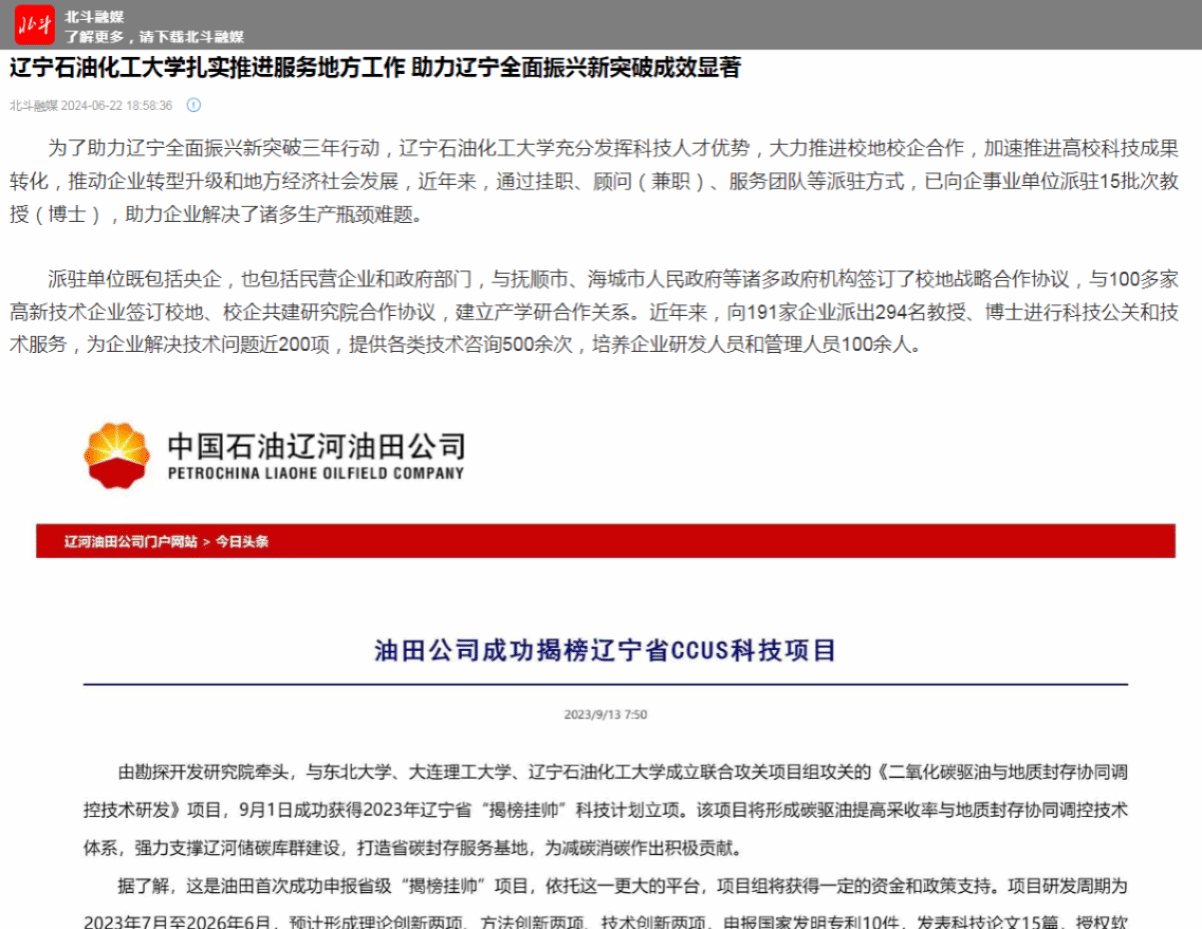
Task: Click PETROCHINA LIAOHE OILFIELD COMPANY text
Action: [316, 473]
